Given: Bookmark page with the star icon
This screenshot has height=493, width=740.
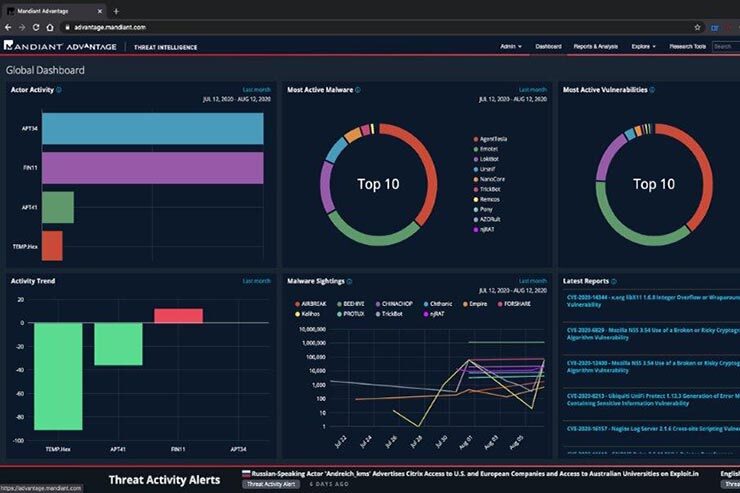Looking at the screenshot, I should [x=697, y=27].
